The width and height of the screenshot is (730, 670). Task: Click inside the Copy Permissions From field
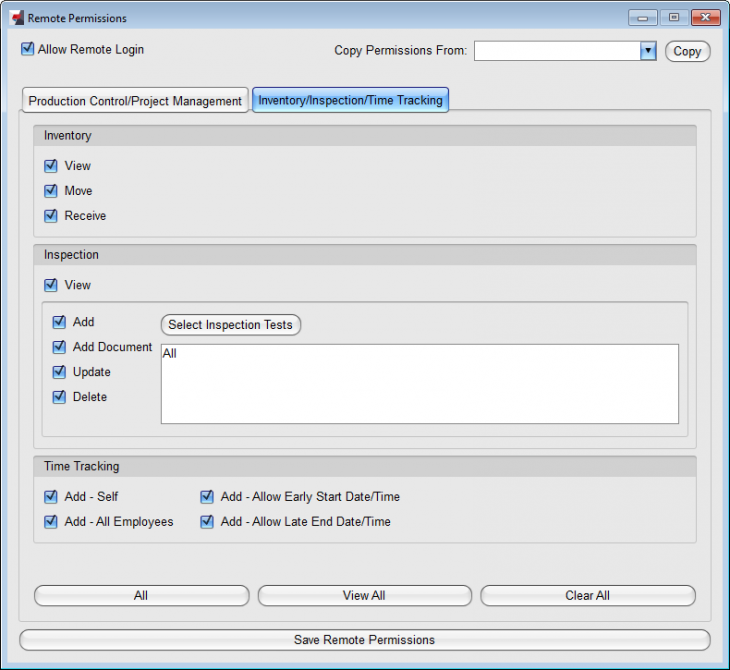pyautogui.click(x=556, y=51)
